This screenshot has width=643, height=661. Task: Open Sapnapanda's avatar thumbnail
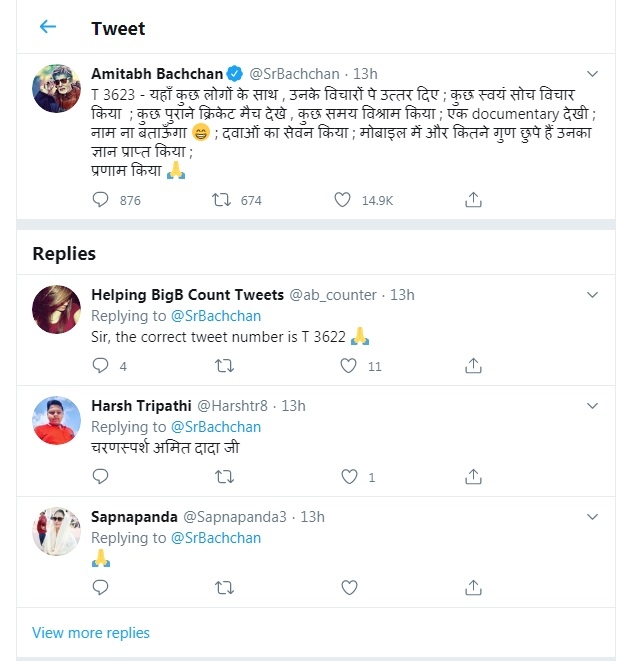click(57, 532)
